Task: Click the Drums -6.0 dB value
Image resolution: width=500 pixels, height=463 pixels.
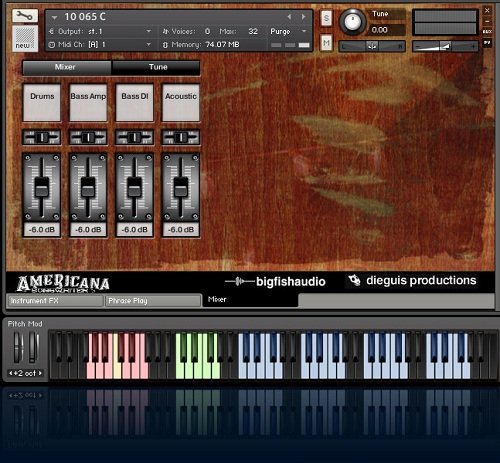Action: (42, 230)
